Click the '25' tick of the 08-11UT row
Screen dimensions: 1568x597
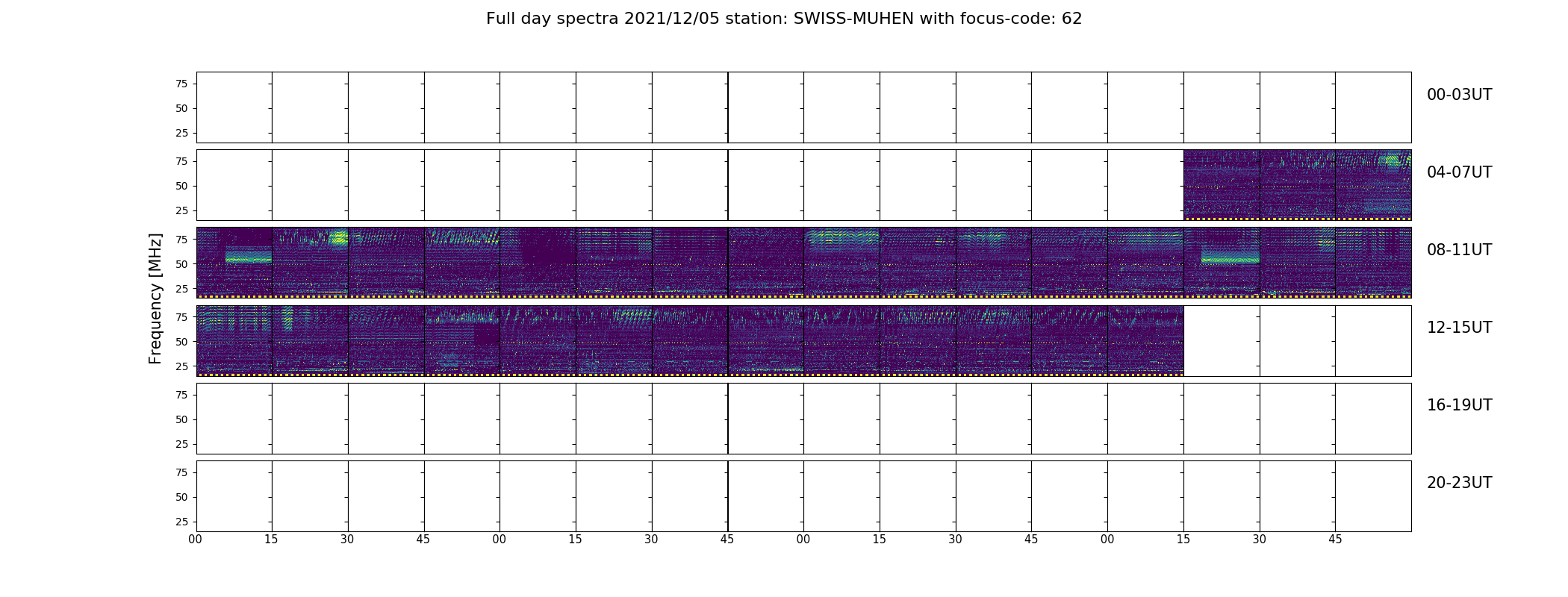181,288
